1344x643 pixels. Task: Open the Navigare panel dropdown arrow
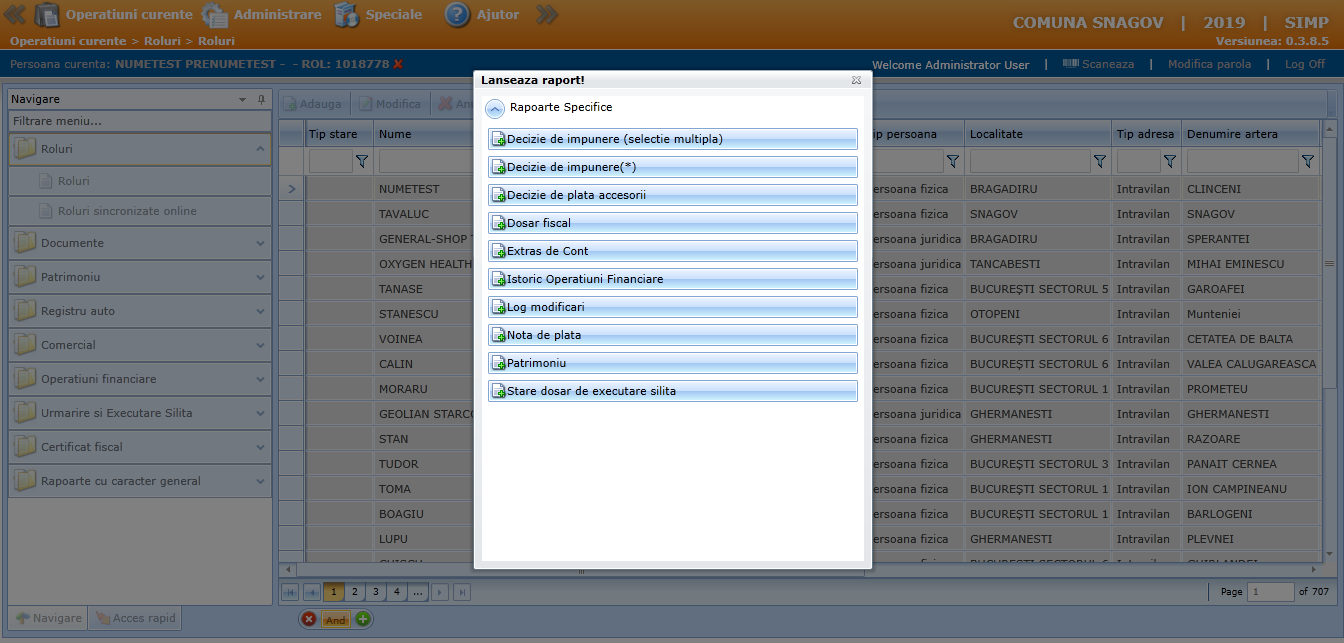coord(242,100)
